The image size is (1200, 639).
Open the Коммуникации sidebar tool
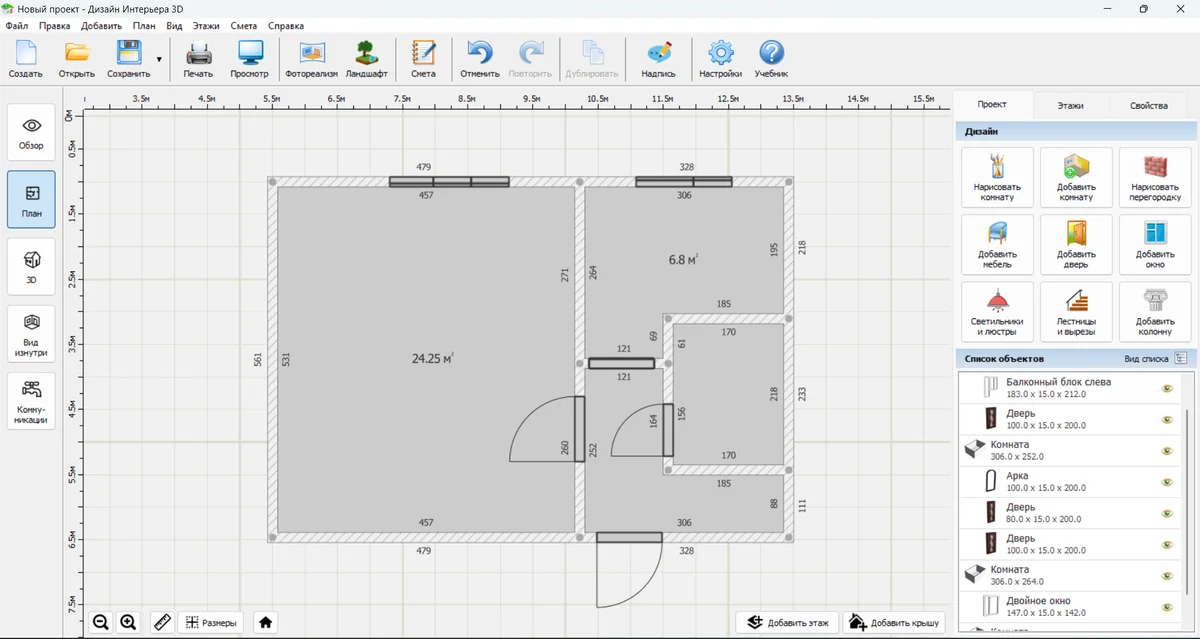click(x=32, y=401)
